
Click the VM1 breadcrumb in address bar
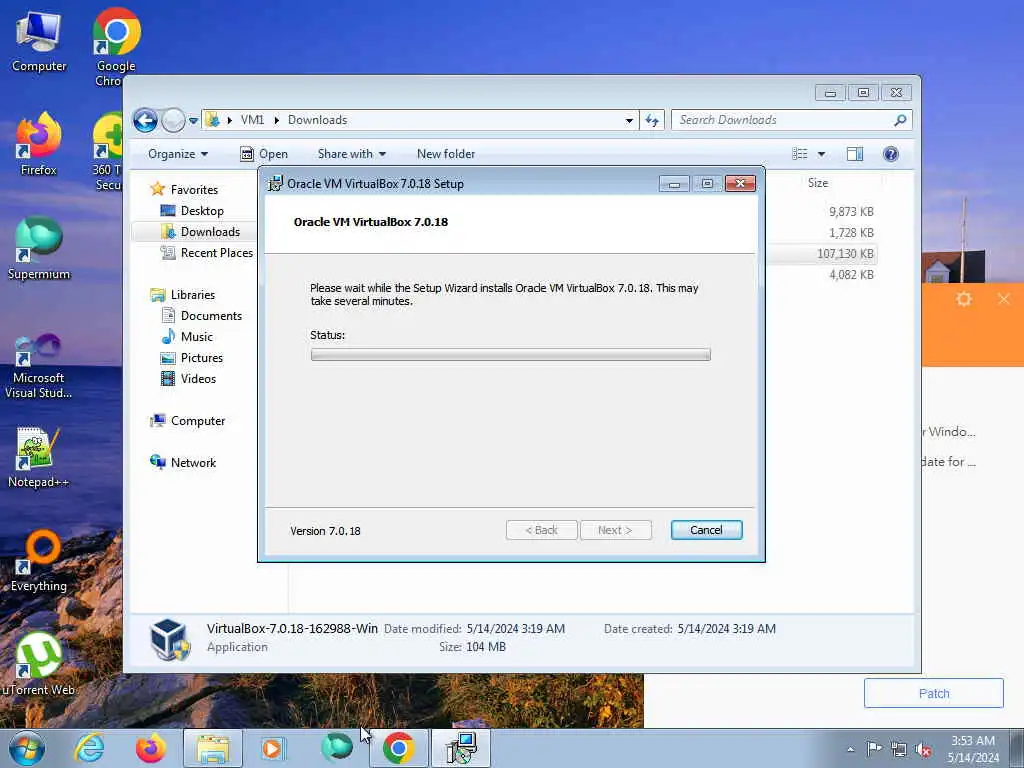[x=252, y=120]
